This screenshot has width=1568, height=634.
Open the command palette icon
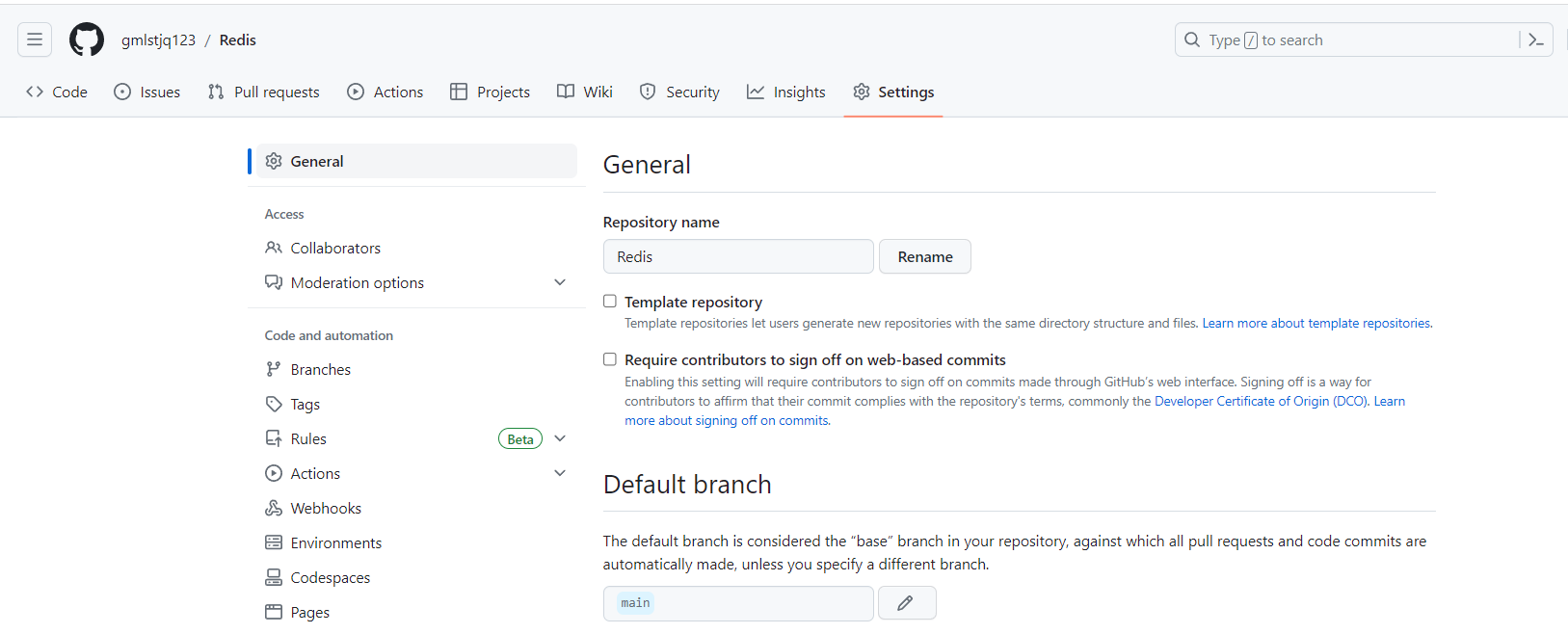tap(1536, 40)
